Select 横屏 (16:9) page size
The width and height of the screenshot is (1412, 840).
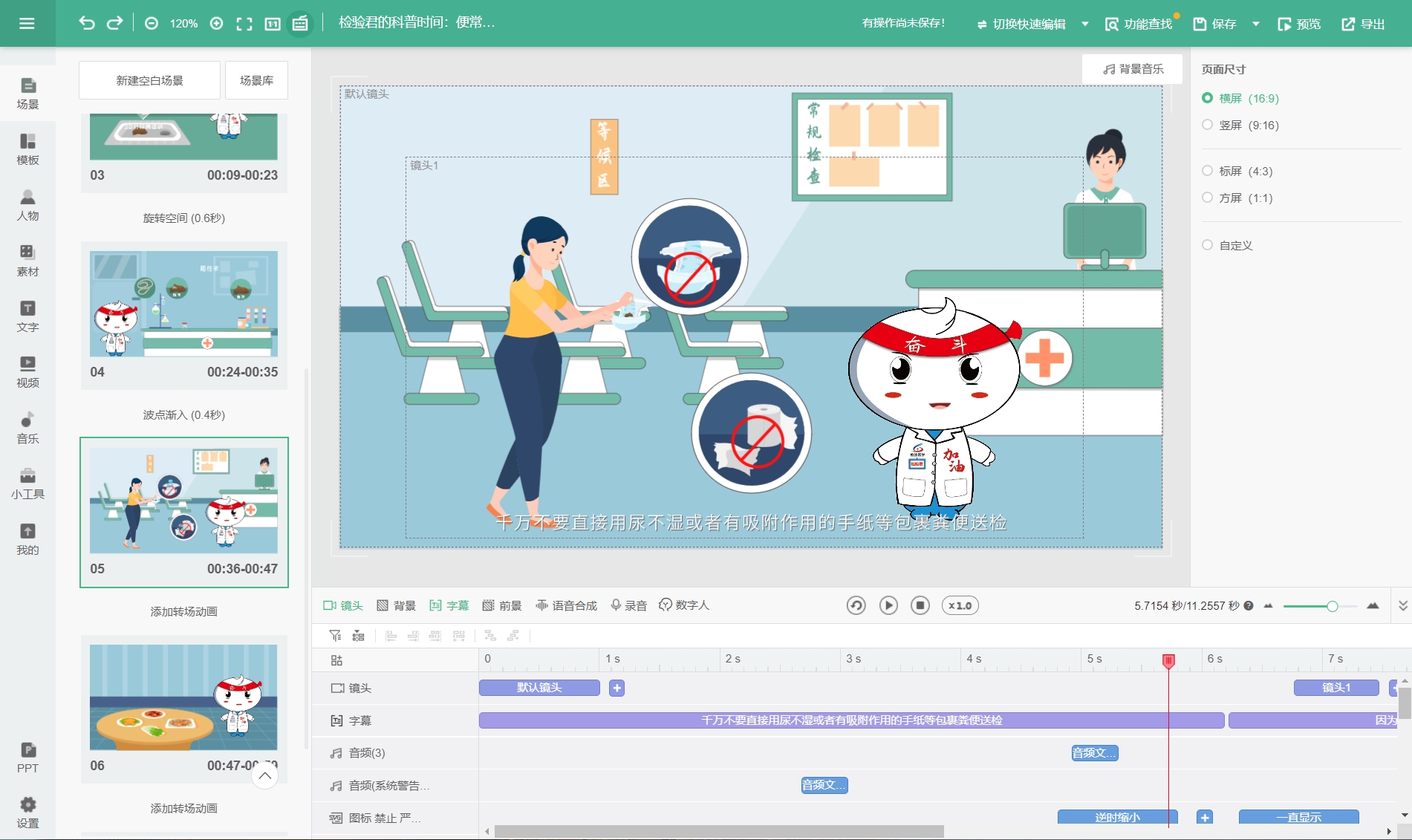click(x=1240, y=98)
